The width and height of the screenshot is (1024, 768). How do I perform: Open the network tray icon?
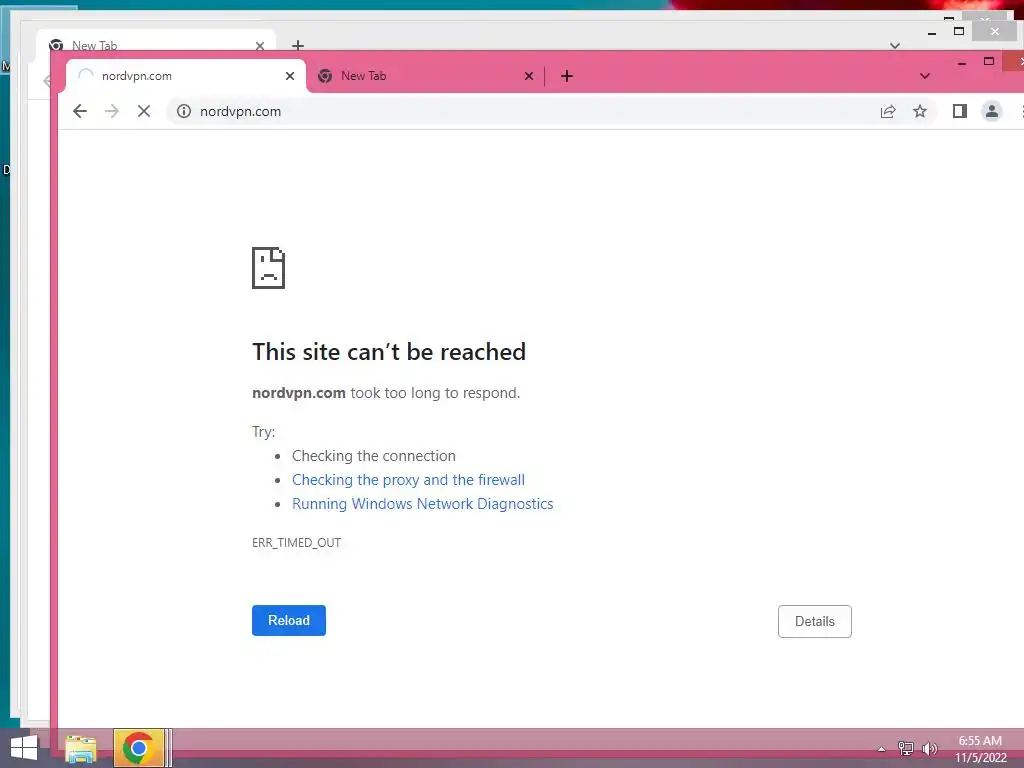(x=906, y=749)
